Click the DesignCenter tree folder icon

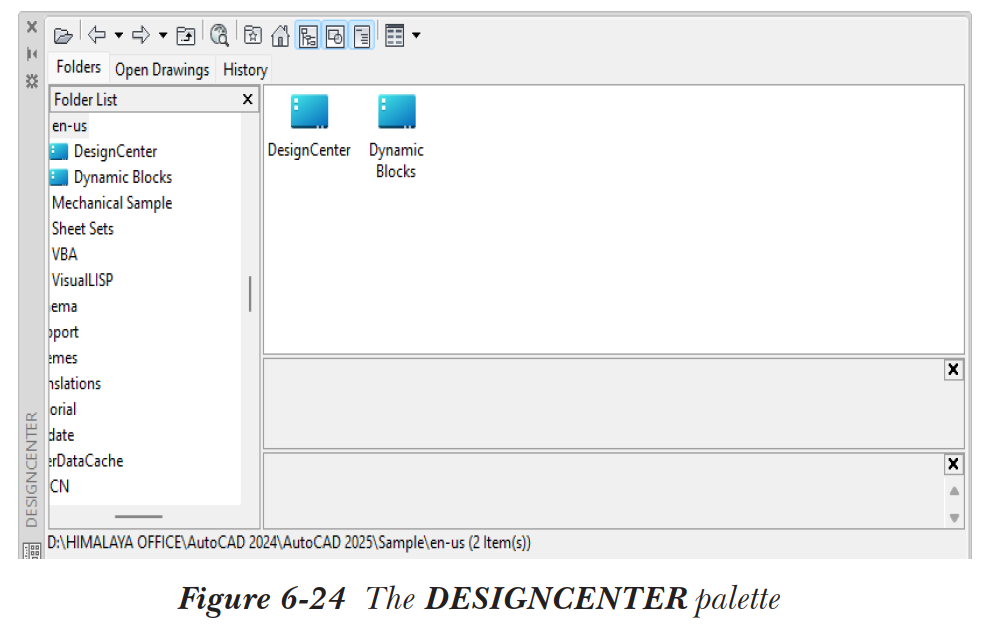click(59, 151)
